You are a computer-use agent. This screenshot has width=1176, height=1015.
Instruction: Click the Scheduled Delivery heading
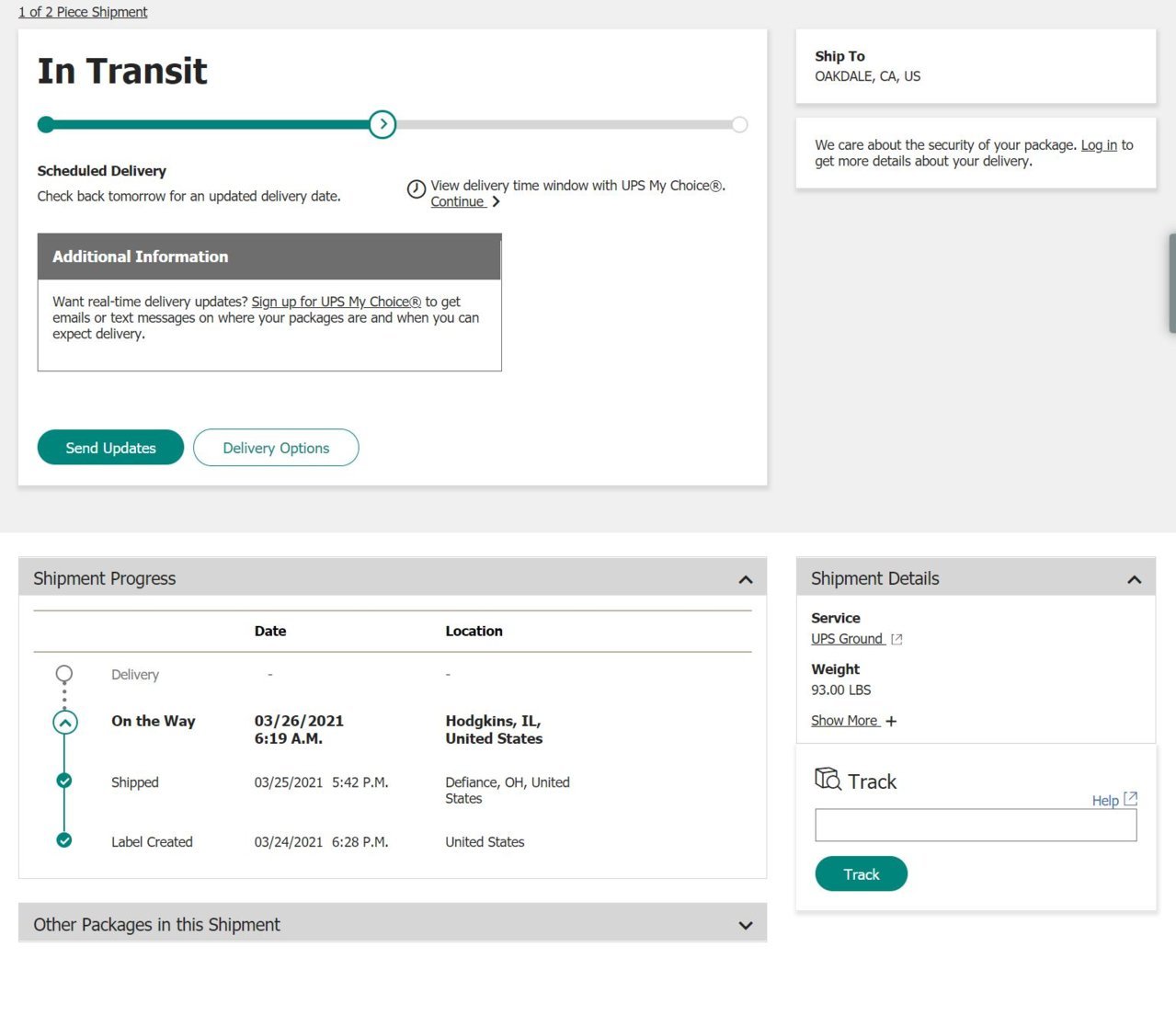point(102,171)
